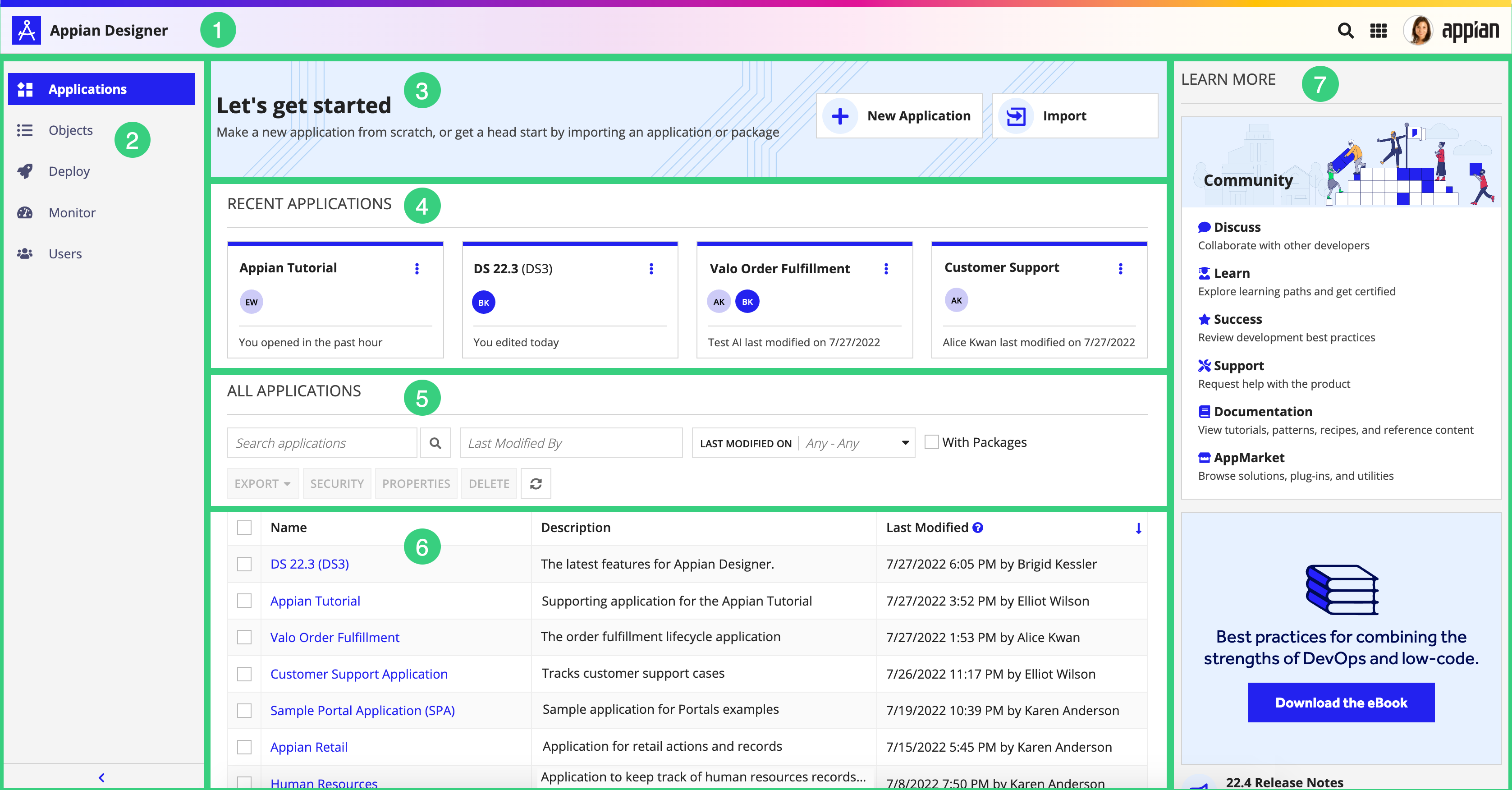This screenshot has height=790, width=1512.
Task: Open the app grid navigation icon
Action: 1378,31
